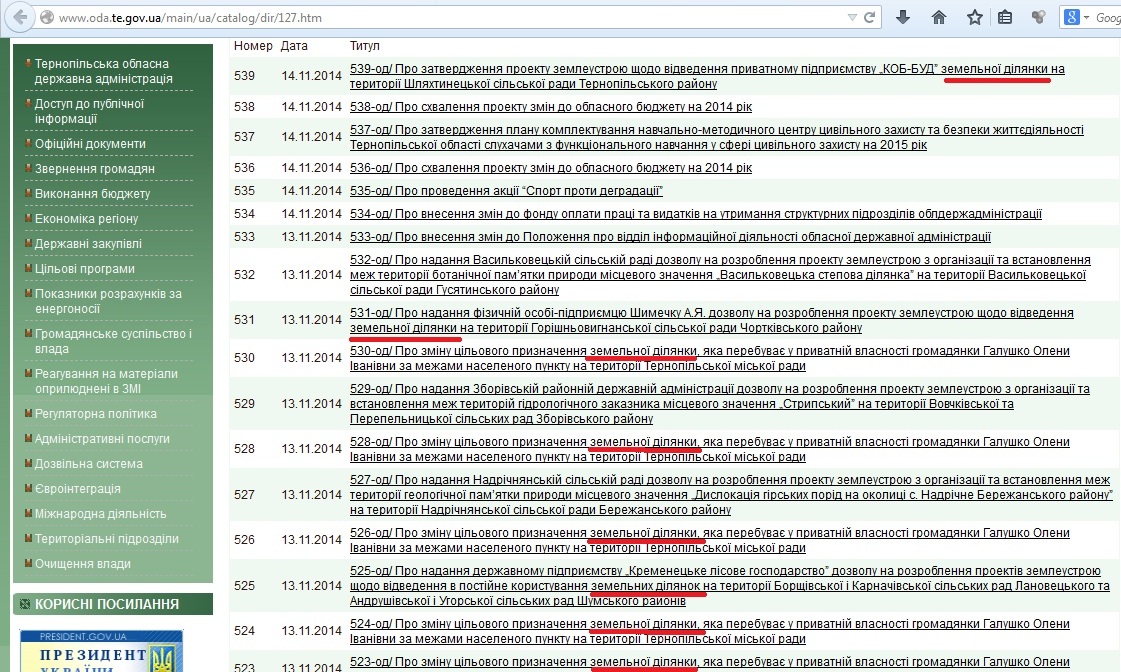
Task: Open document 529-од for Зборівська районна адміністрація
Action: tap(719, 404)
